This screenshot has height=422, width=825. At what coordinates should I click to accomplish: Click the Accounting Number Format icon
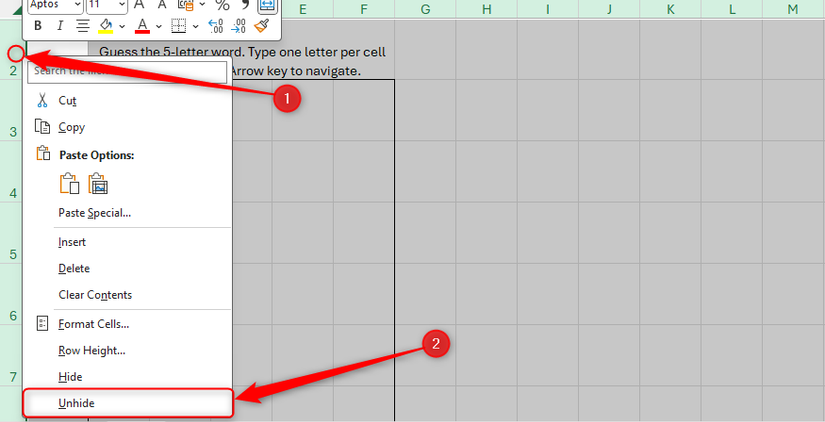click(186, 5)
